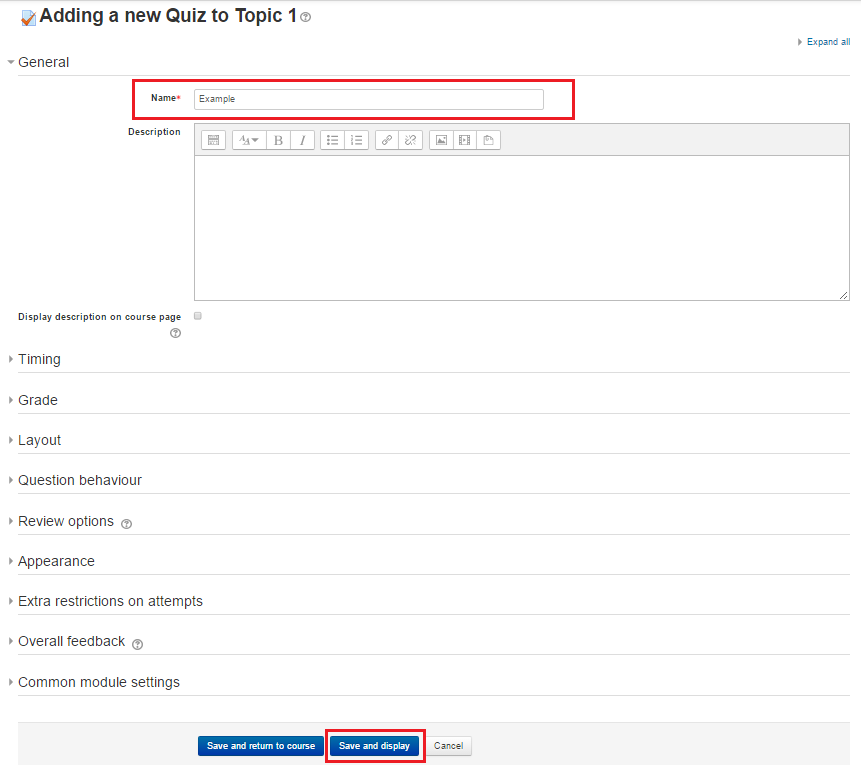This screenshot has height=765, width=861.
Task: Expand the Timing section
Action: point(39,359)
